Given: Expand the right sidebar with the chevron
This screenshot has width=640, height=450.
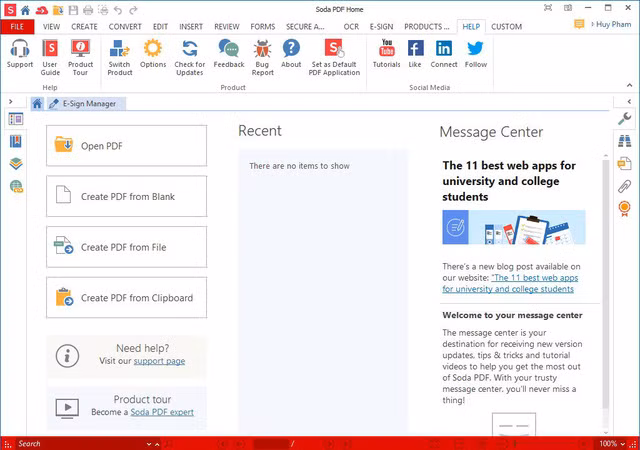Looking at the screenshot, I should click(629, 102).
